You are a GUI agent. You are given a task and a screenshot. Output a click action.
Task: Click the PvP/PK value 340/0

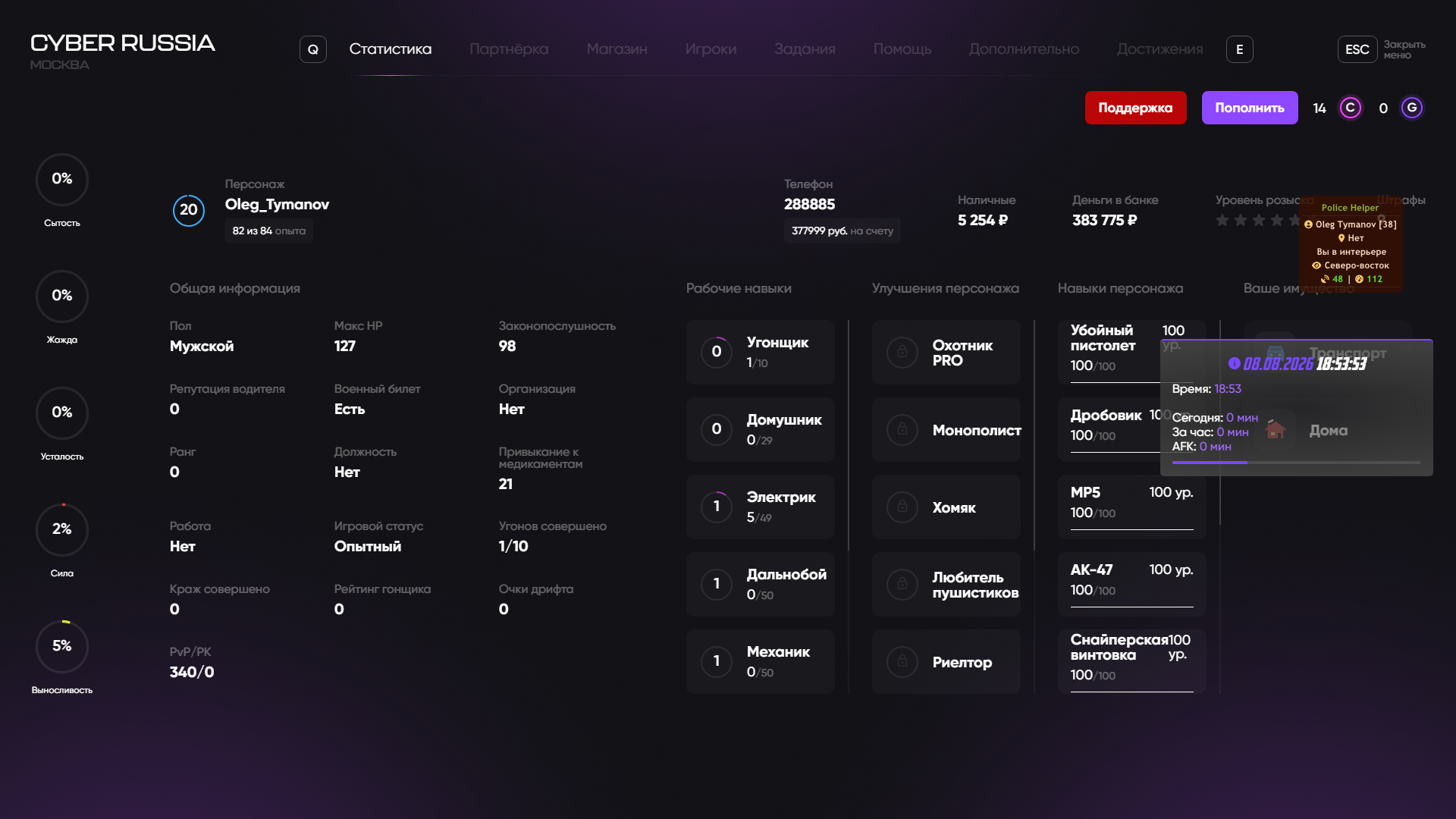(x=192, y=672)
